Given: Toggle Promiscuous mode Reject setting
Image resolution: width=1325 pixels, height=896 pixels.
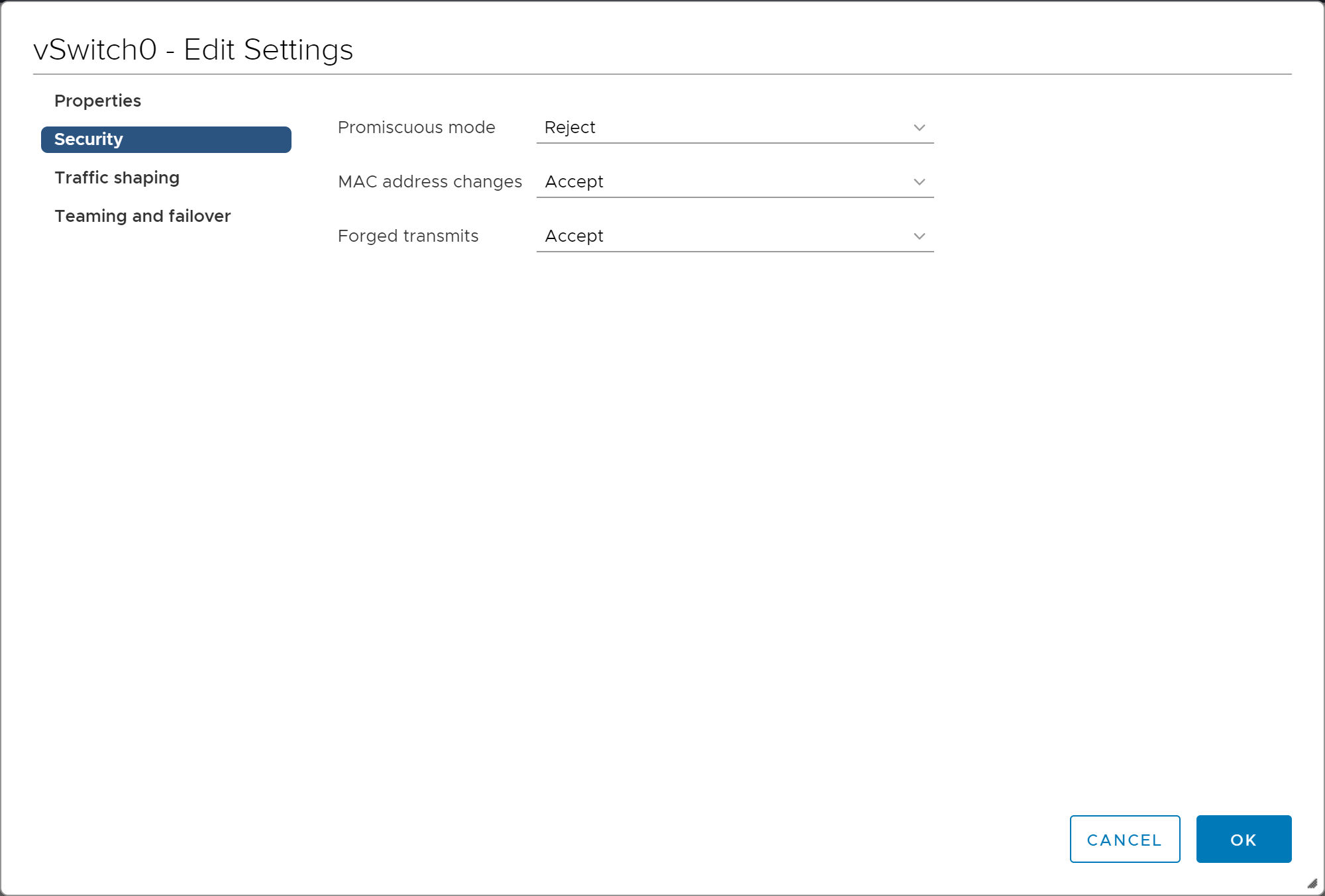Looking at the screenshot, I should [x=734, y=127].
